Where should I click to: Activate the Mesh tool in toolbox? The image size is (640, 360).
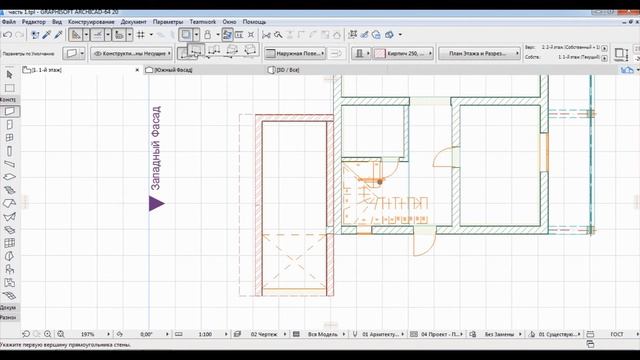pyautogui.click(x=9, y=296)
